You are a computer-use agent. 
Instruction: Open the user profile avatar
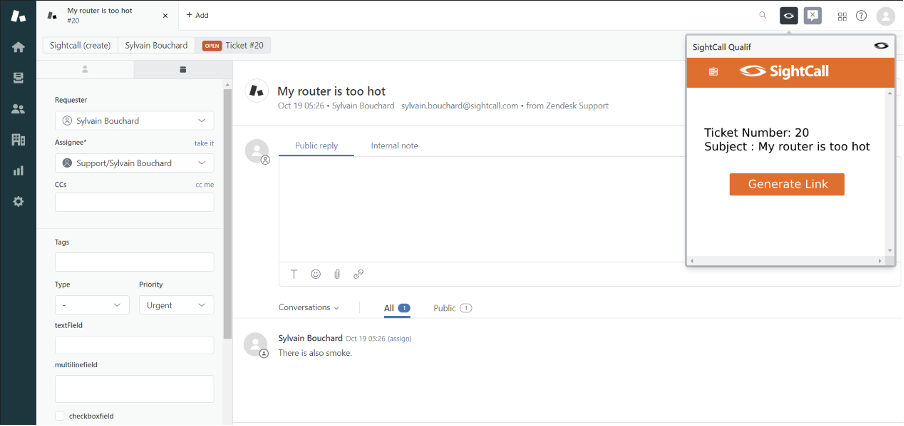coord(885,16)
